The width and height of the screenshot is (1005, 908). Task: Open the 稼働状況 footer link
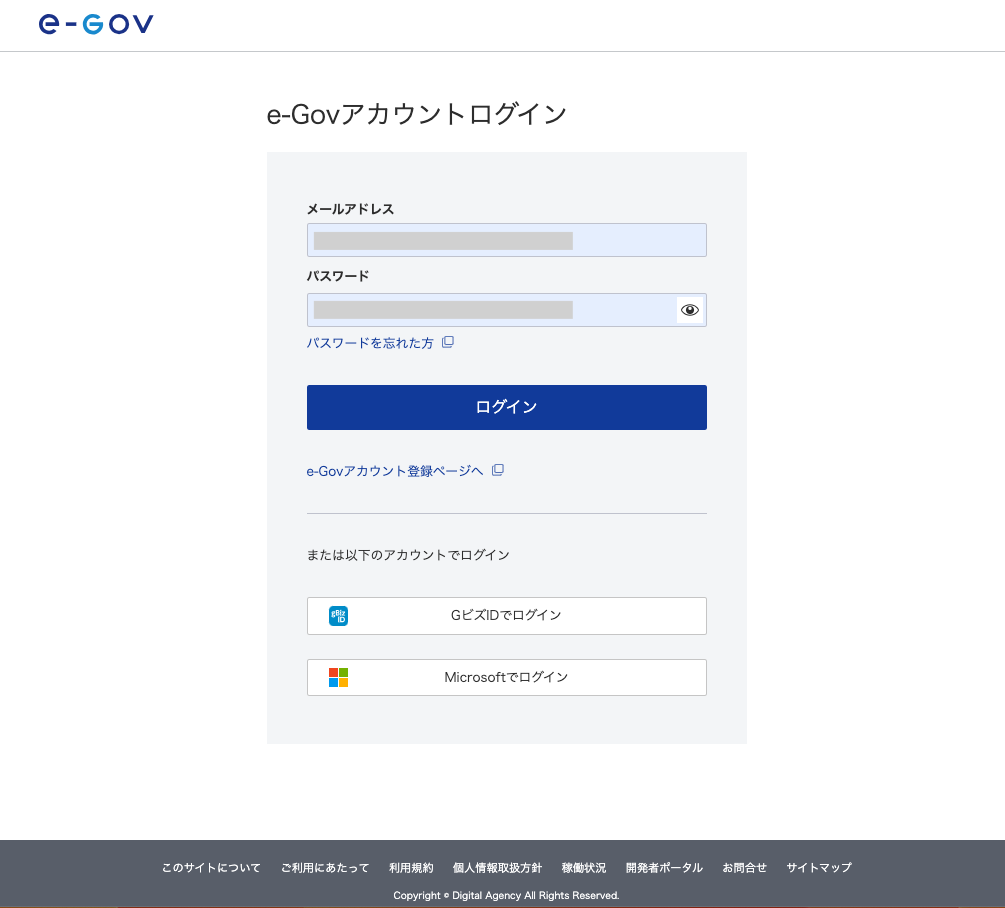click(x=584, y=868)
